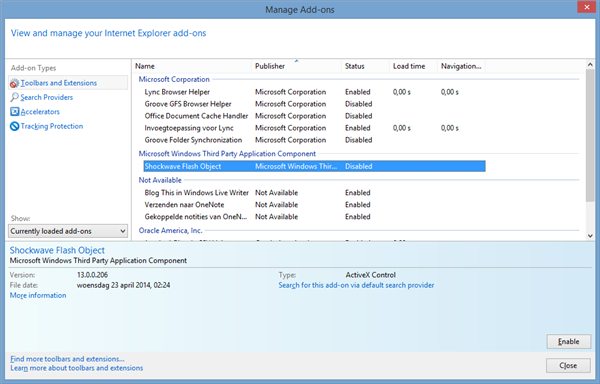Select Blog This in Windows Live Writer

pos(314,193)
